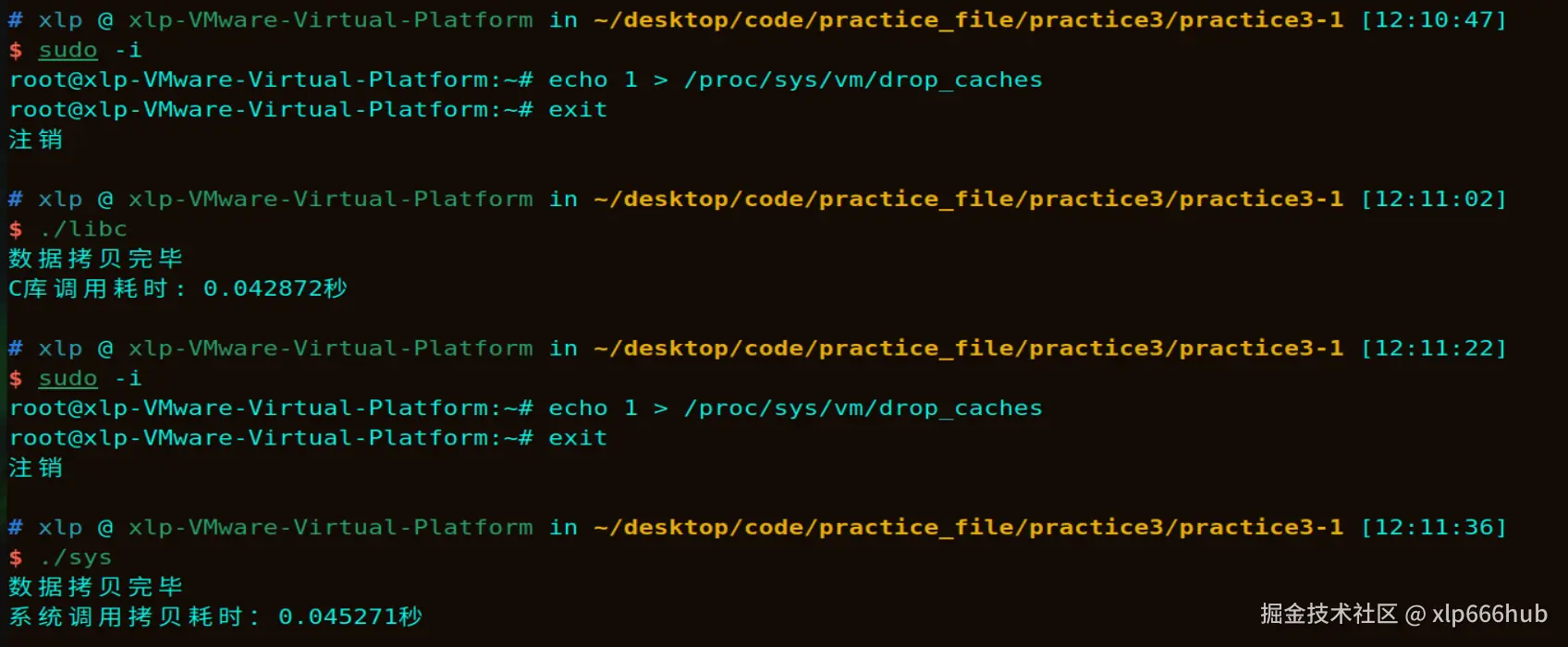Click the first exit command

coord(578,109)
